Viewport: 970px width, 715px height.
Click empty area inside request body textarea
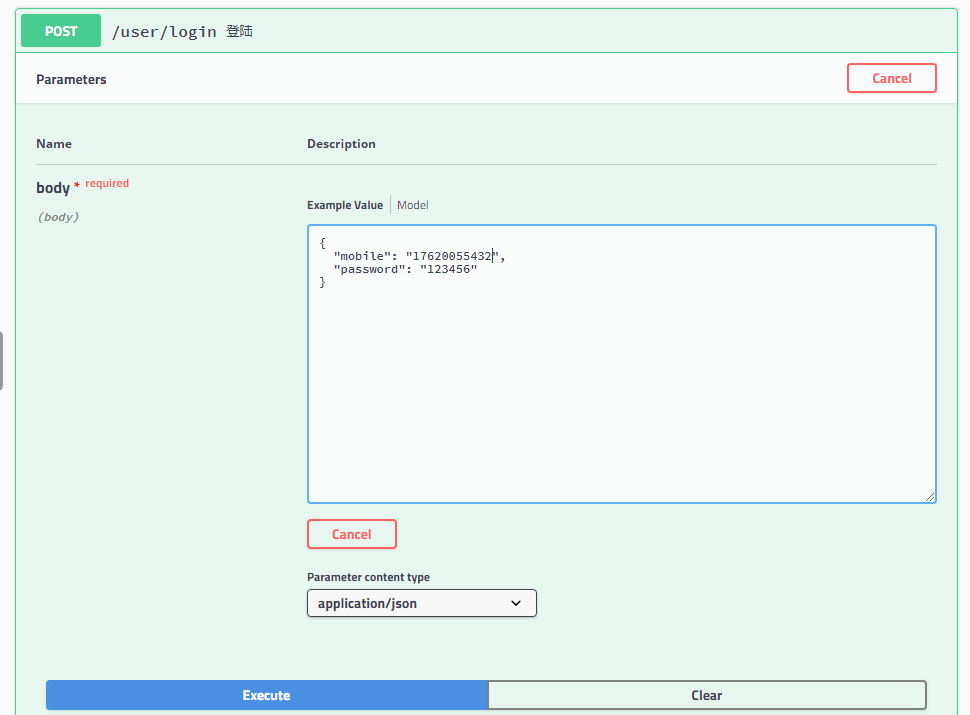pos(620,400)
